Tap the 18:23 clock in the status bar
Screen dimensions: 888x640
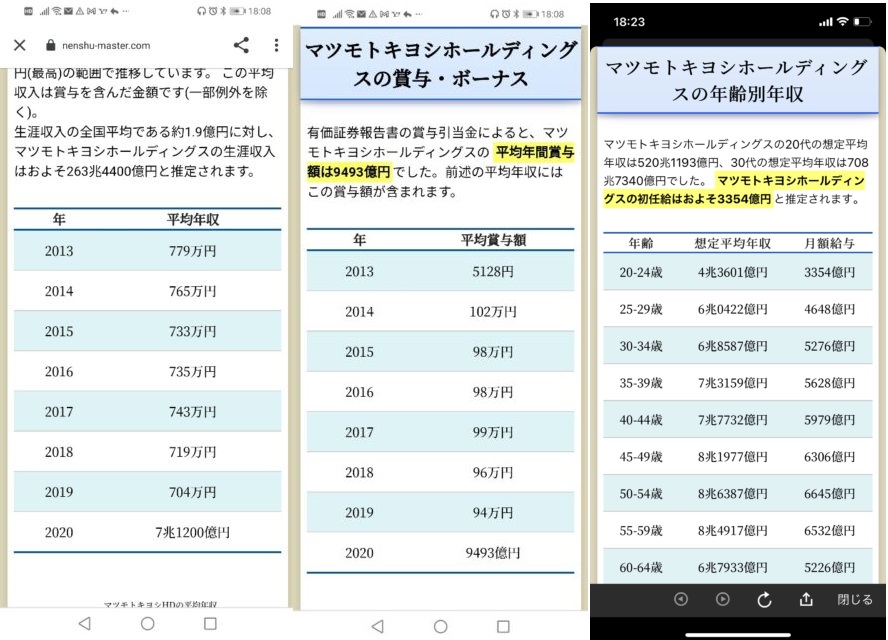629,22
